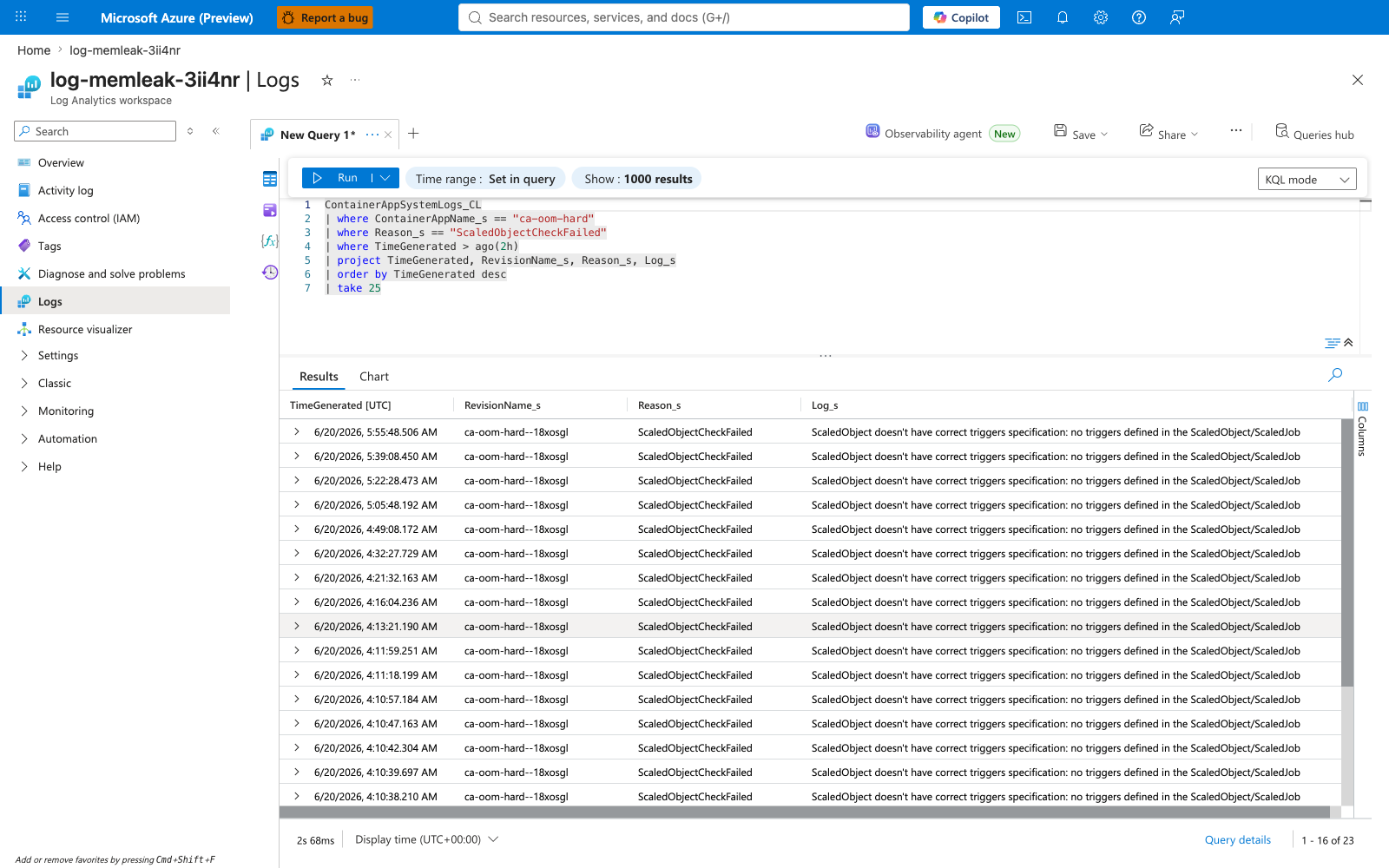Open the Query details link
This screenshot has height=868, width=1389.
click(1238, 839)
